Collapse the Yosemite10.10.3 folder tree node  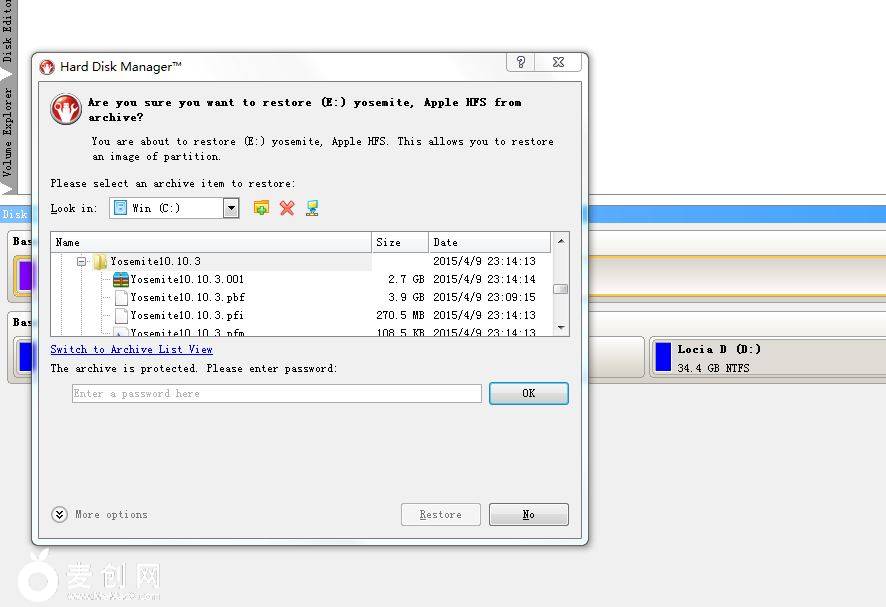[82, 262]
